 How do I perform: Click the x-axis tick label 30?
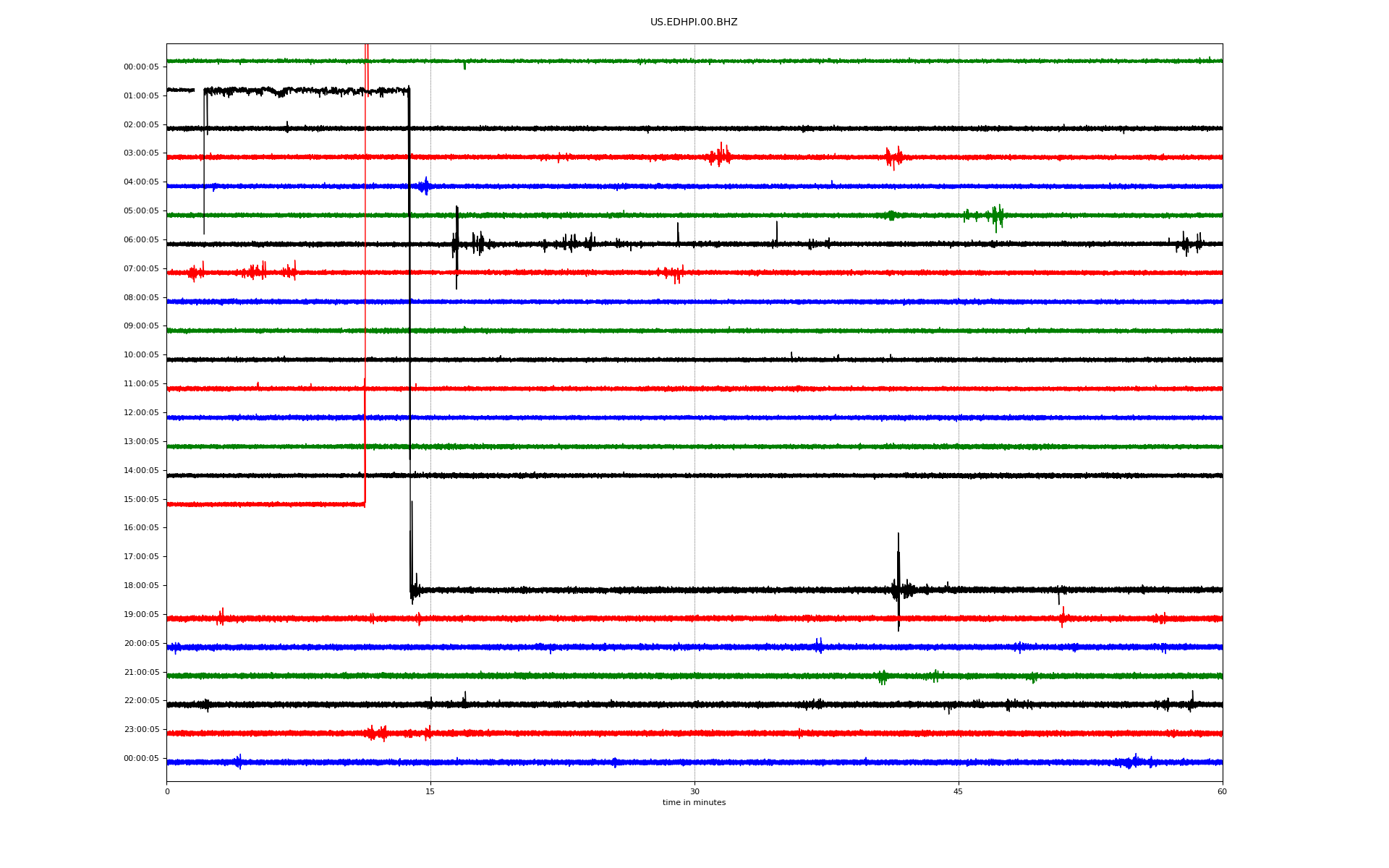point(694,791)
